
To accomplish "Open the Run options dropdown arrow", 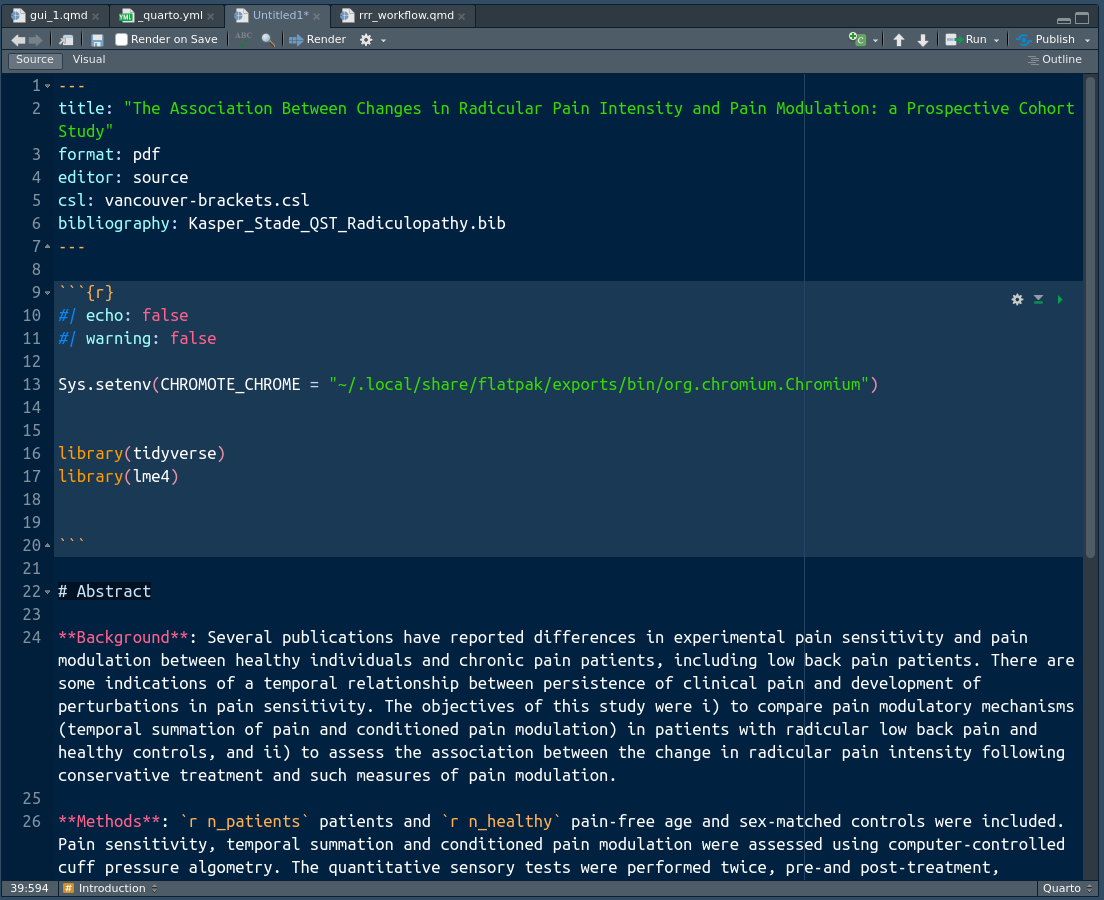I will [996, 41].
